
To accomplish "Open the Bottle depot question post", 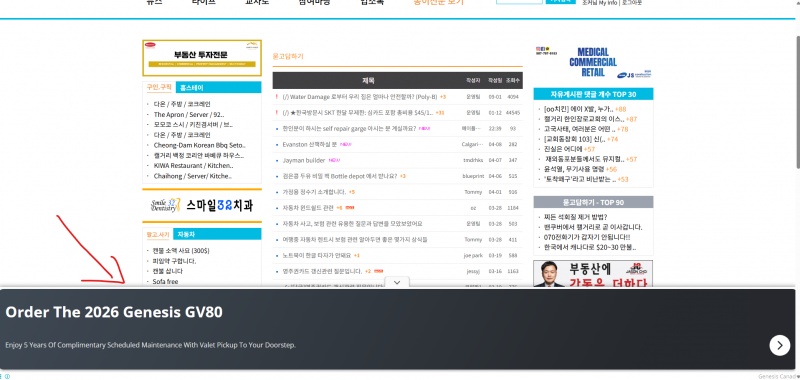I will (x=339, y=176).
